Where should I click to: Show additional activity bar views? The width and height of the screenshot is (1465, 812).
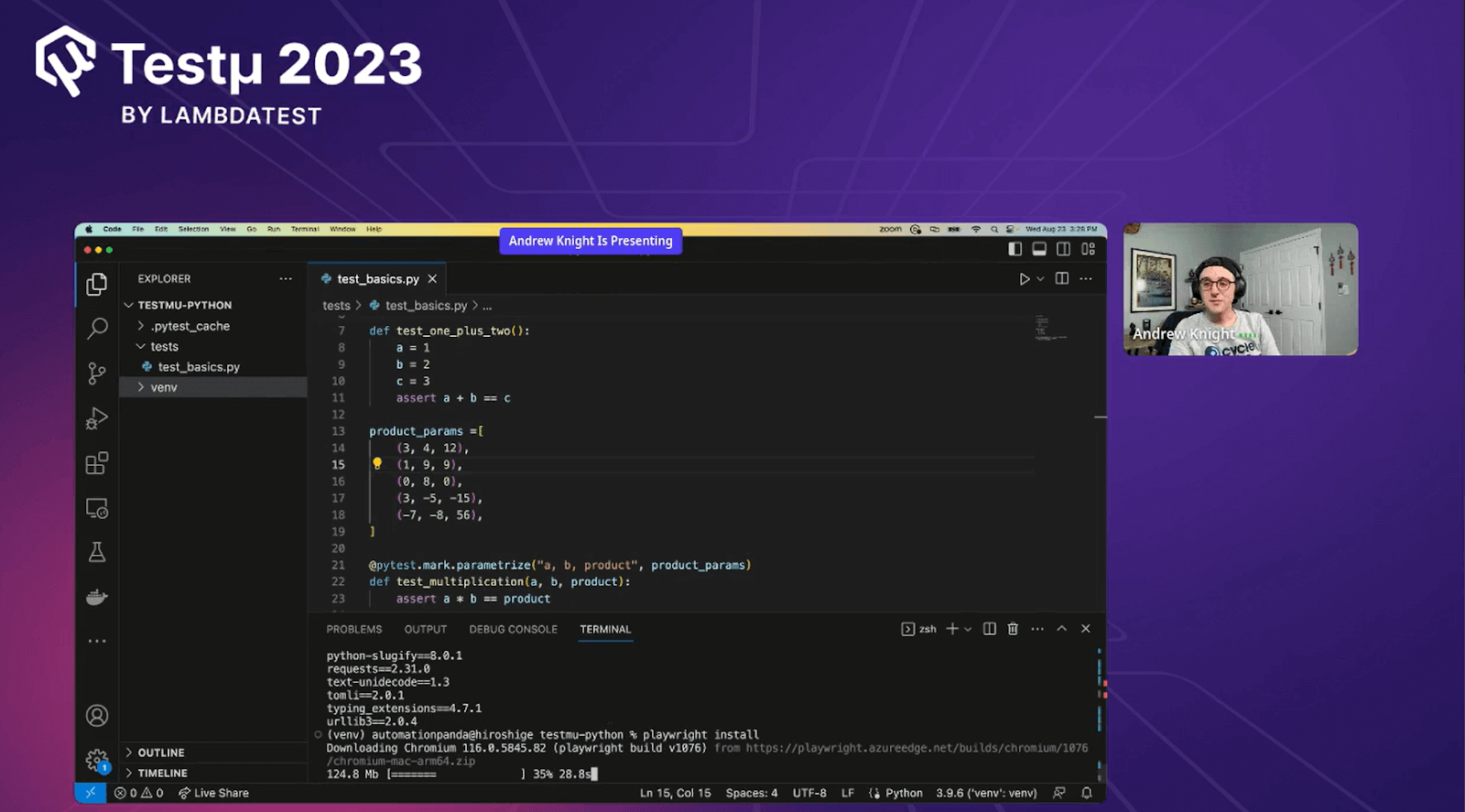[x=96, y=641]
